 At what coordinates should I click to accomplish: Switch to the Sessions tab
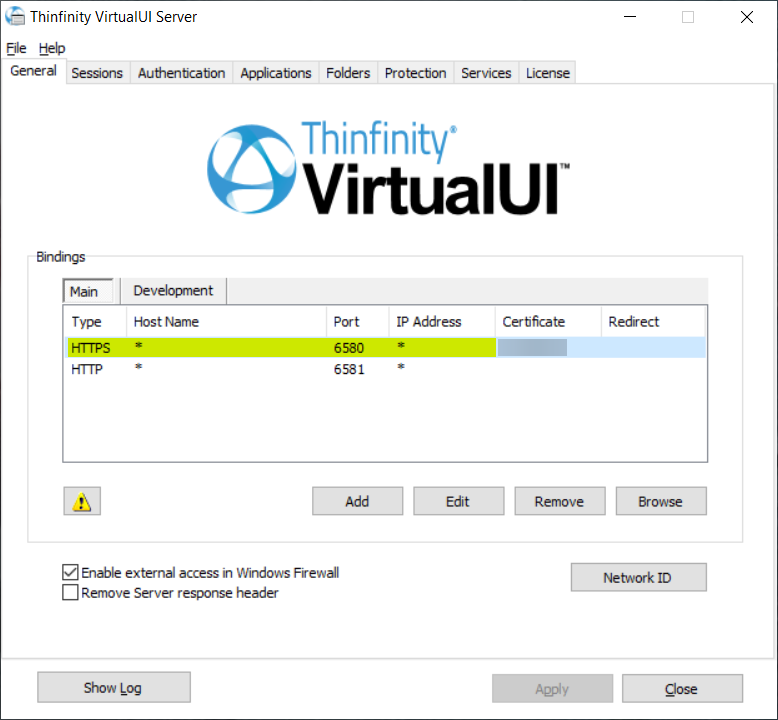point(97,73)
